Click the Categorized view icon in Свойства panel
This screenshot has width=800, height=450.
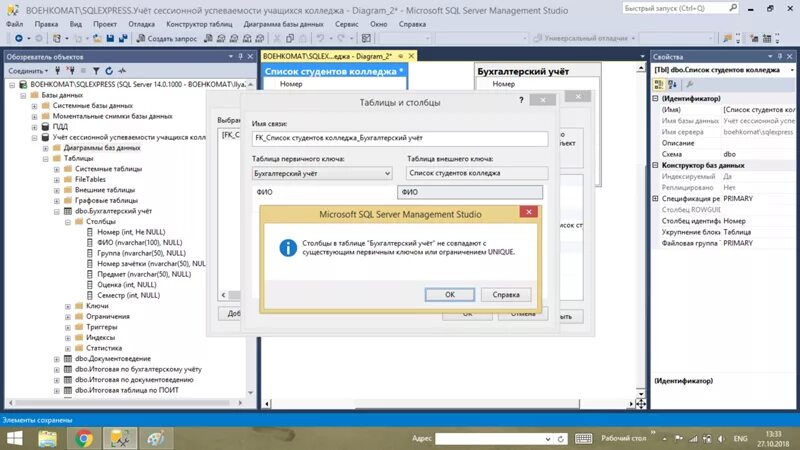pyautogui.click(x=659, y=84)
